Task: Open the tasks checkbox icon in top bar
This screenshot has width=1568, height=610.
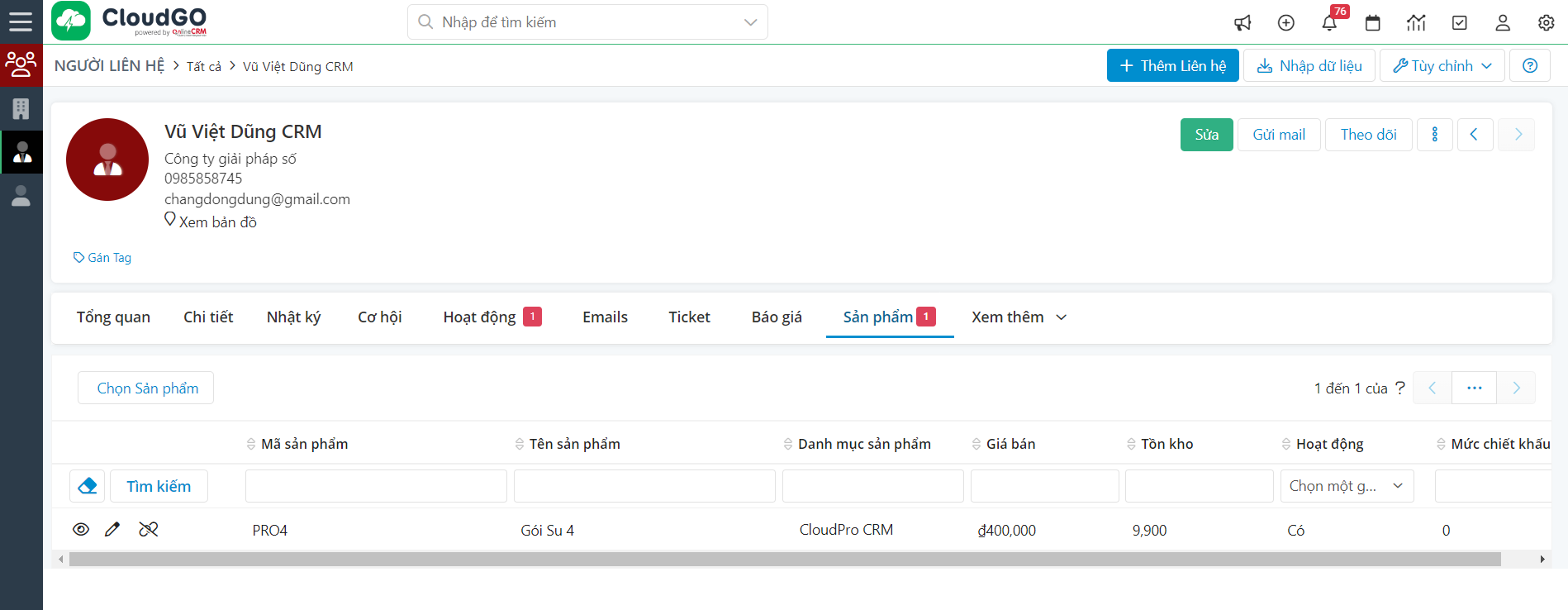Action: [1460, 23]
